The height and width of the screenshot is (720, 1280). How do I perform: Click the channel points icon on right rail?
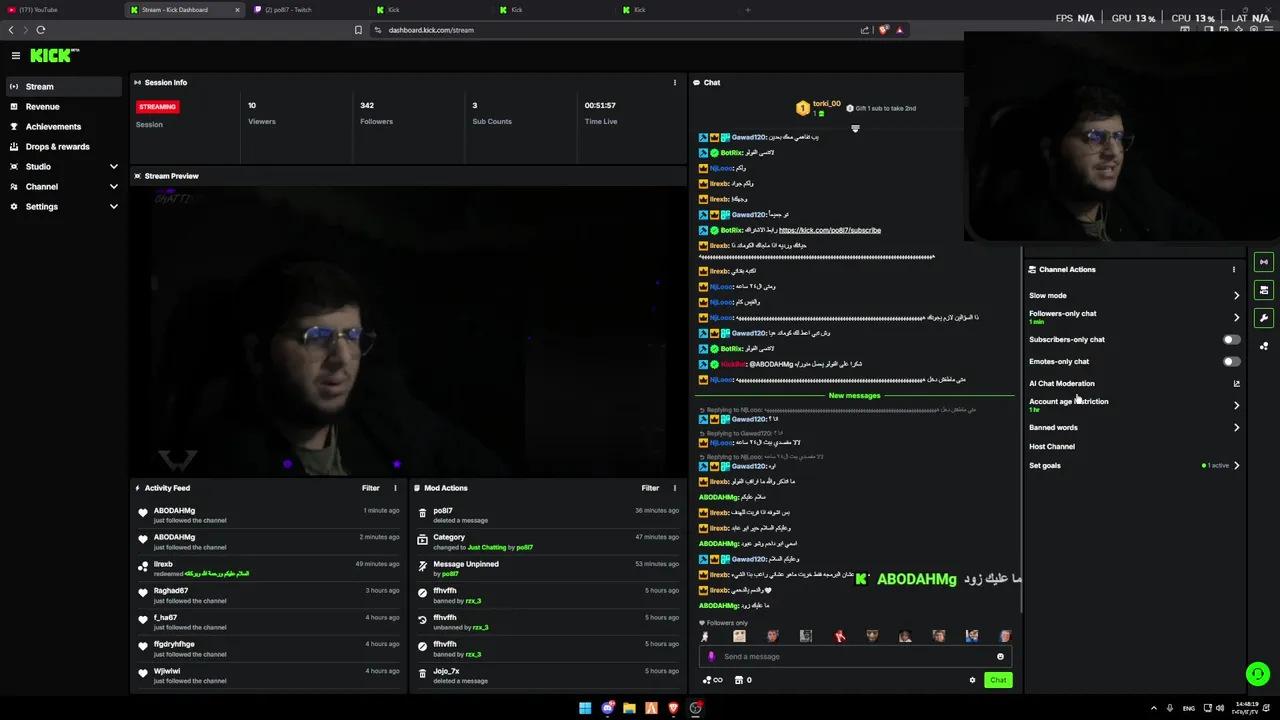point(1264,346)
